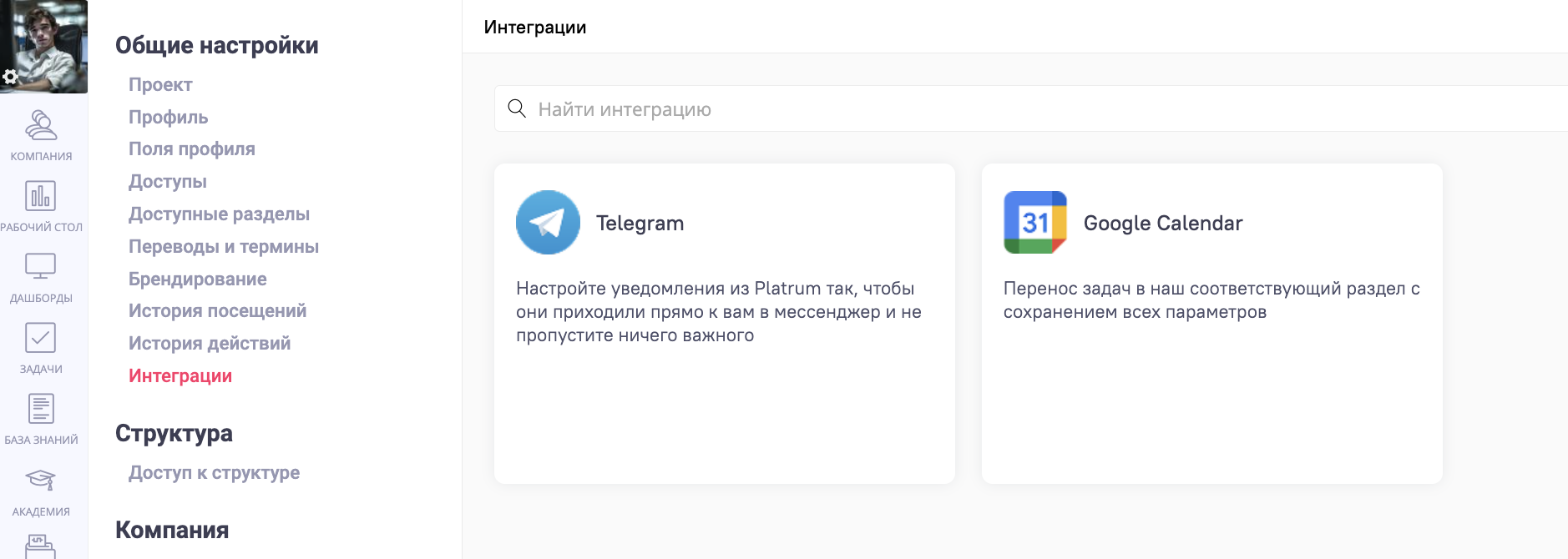Open the Дашборды monitor icon
The image size is (1568, 559).
point(41,267)
